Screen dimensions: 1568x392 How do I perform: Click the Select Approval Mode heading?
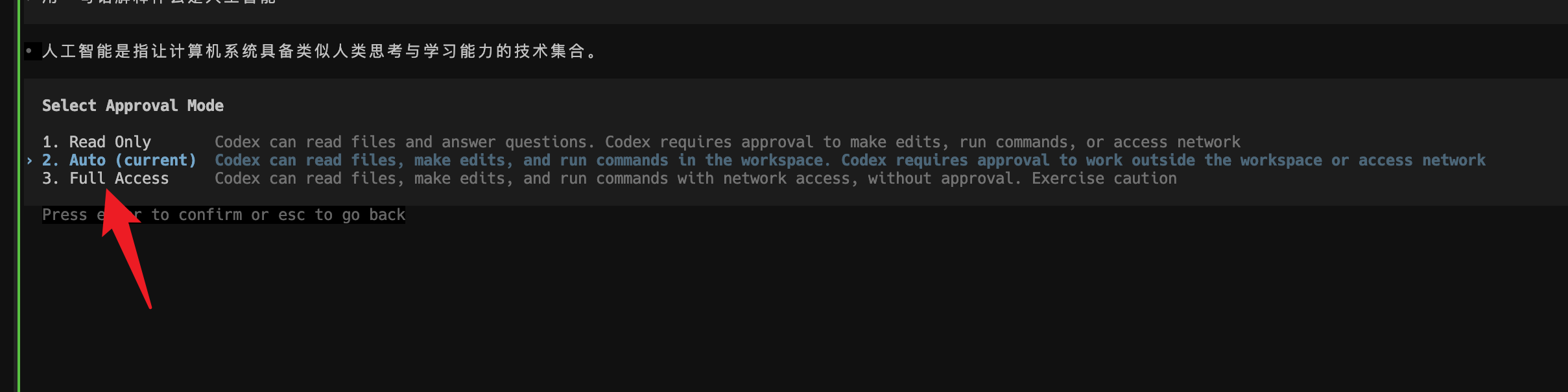pos(132,106)
